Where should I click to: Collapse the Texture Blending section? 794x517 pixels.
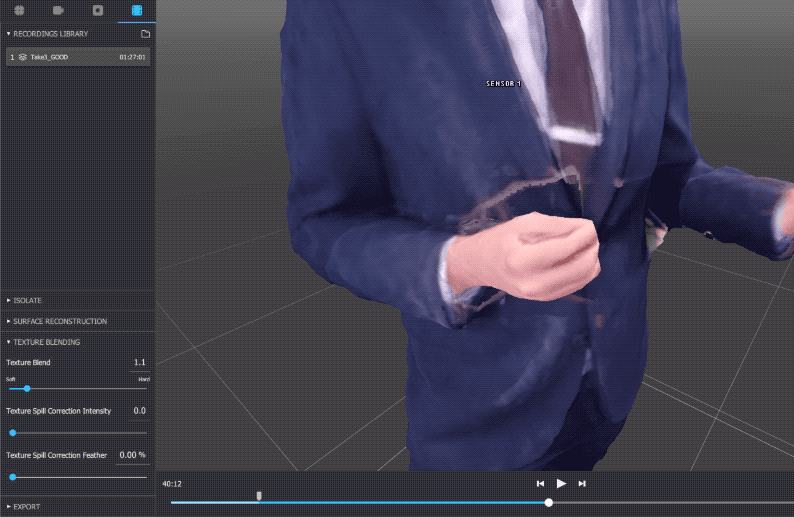[x=46, y=342]
